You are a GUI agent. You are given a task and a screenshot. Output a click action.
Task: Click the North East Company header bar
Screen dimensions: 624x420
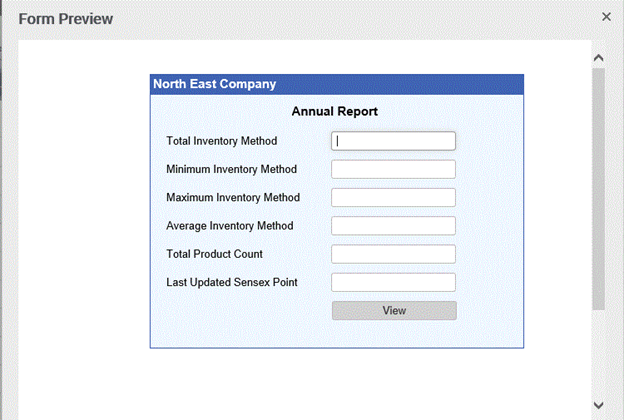point(337,84)
